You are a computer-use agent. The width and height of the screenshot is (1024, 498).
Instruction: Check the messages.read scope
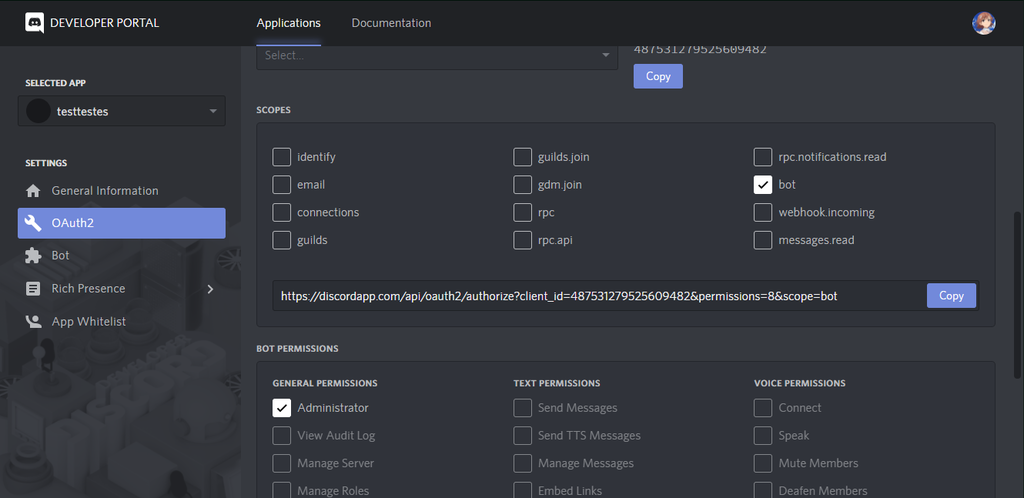pyautogui.click(x=763, y=240)
